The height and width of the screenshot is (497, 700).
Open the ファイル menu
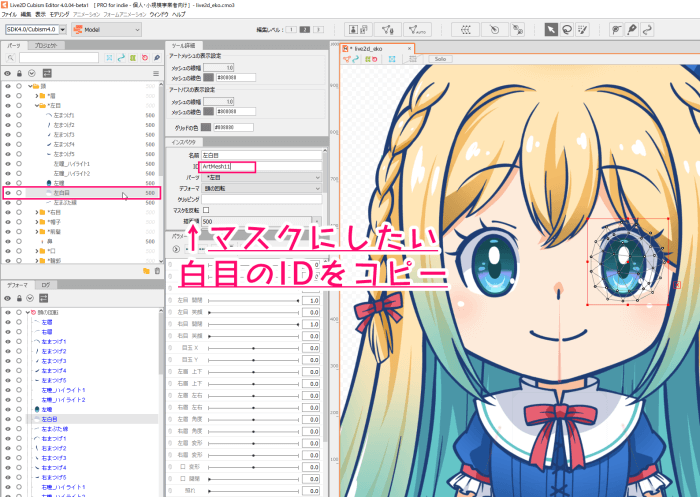click(x=9, y=14)
